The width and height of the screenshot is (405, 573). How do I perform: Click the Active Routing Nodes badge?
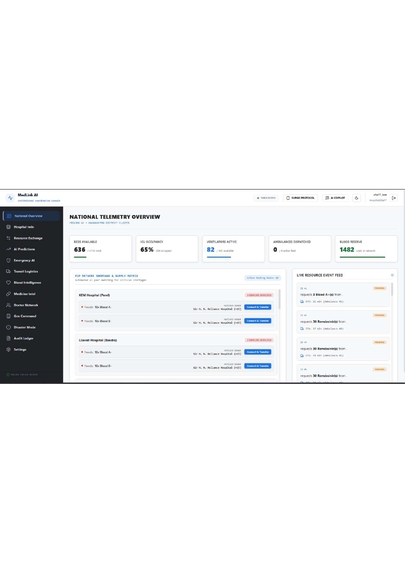point(263,278)
